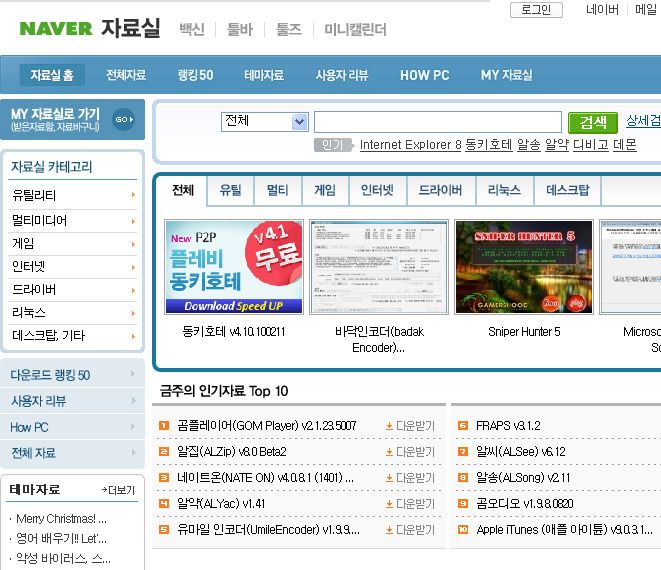The height and width of the screenshot is (570, 661).
Task: Open the Merry Christmas! theme item
Action: coord(61,519)
